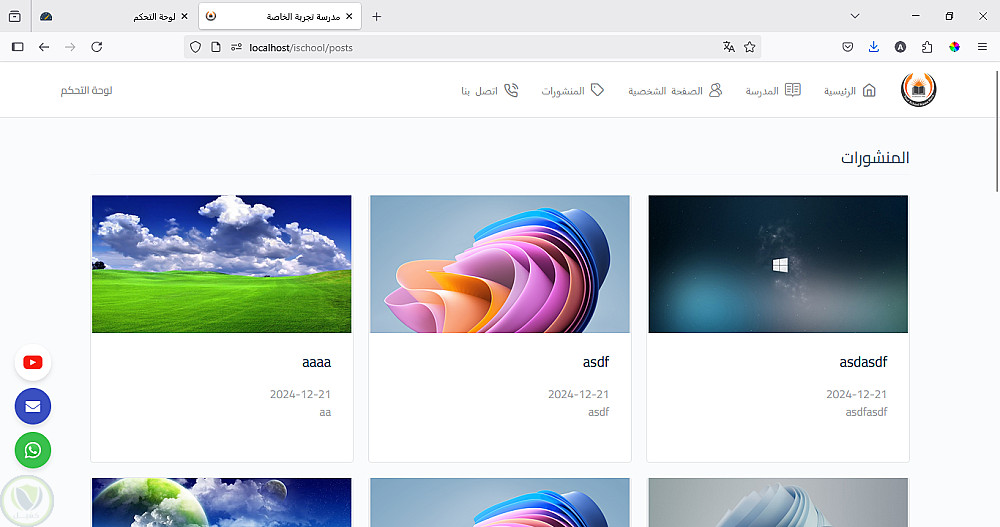Viewport: 1000px width, 527px height.
Task: Open a new tab with plus button
Action: (376, 17)
